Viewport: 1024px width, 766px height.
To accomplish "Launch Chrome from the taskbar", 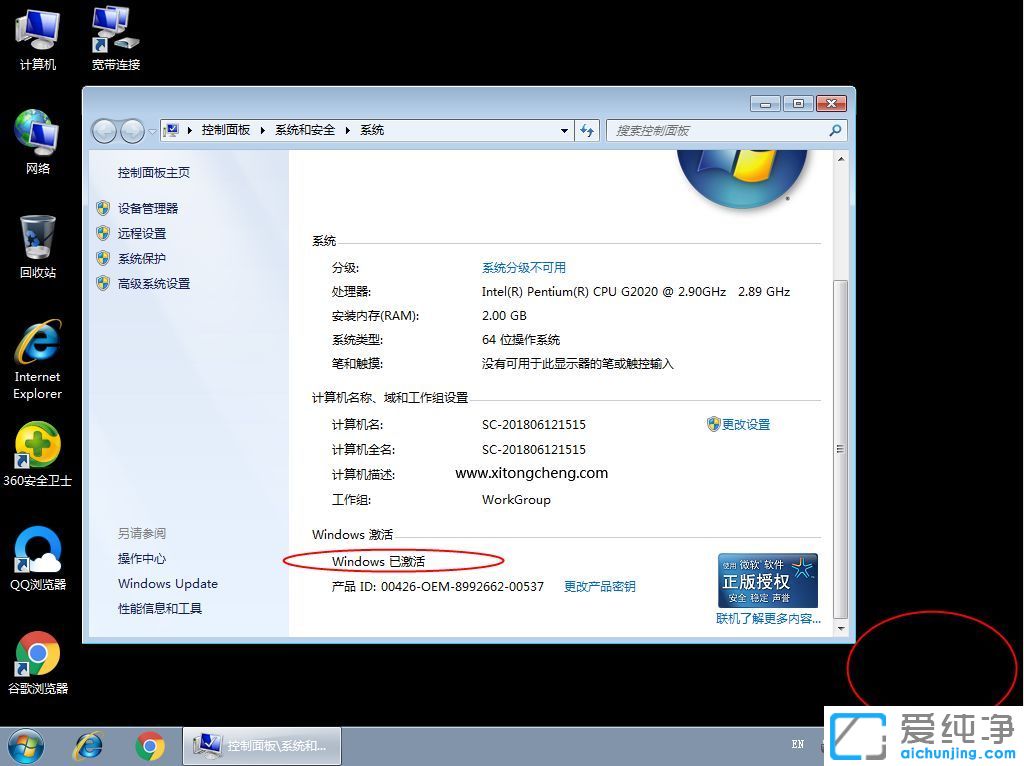I will pyautogui.click(x=152, y=745).
